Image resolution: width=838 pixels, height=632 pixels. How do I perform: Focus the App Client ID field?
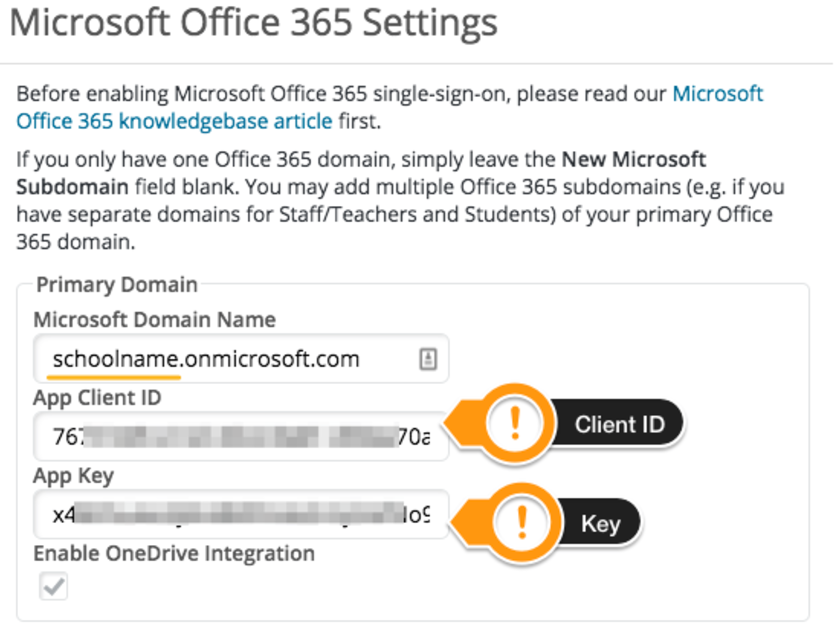click(x=241, y=436)
